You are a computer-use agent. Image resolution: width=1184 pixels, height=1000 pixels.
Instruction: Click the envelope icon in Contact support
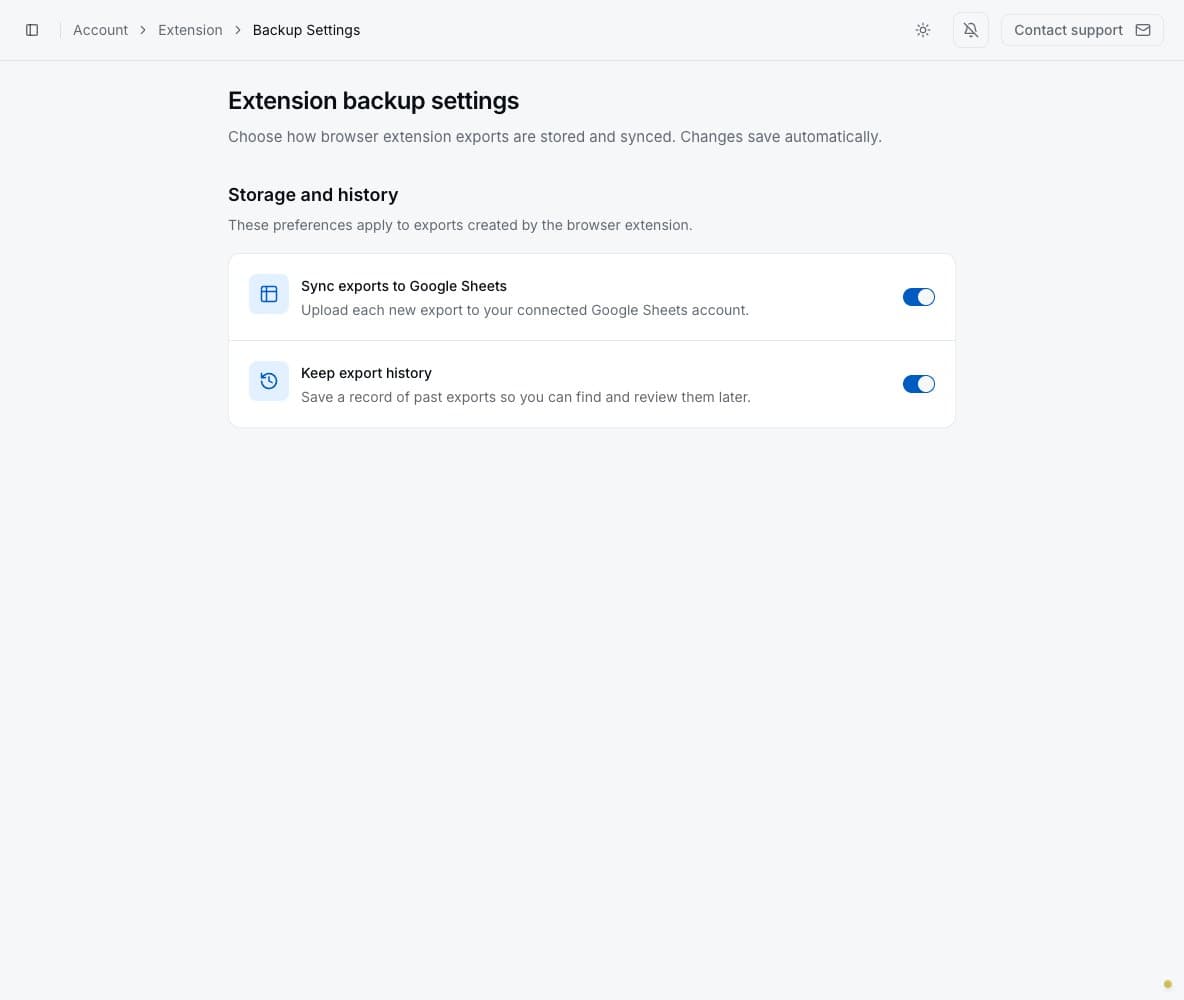pyautogui.click(x=1142, y=30)
